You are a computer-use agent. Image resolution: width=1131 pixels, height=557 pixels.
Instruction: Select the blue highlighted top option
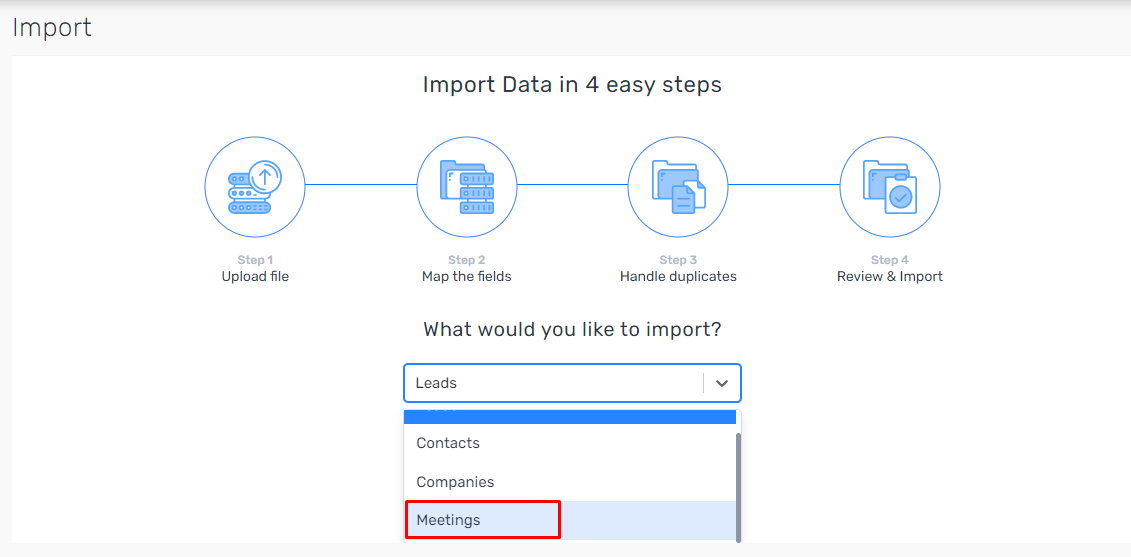tap(569, 416)
